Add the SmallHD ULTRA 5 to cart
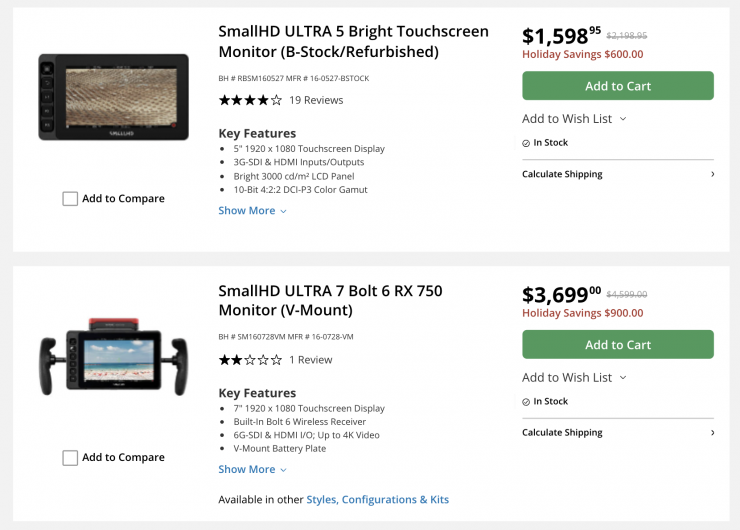 pyautogui.click(x=617, y=86)
